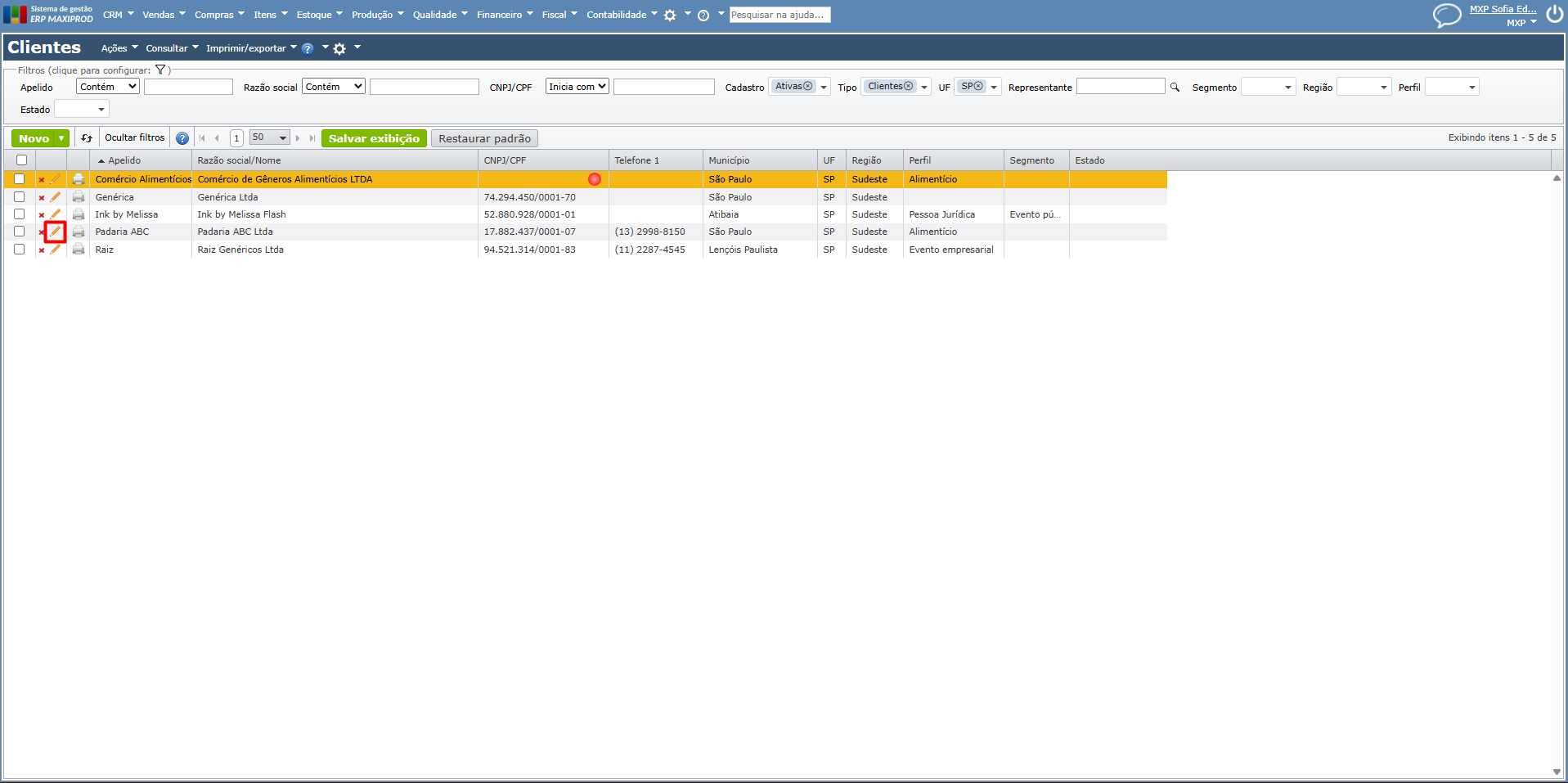The height and width of the screenshot is (783, 1568).
Task: Open the Clientes page settings gear
Action: point(339,48)
